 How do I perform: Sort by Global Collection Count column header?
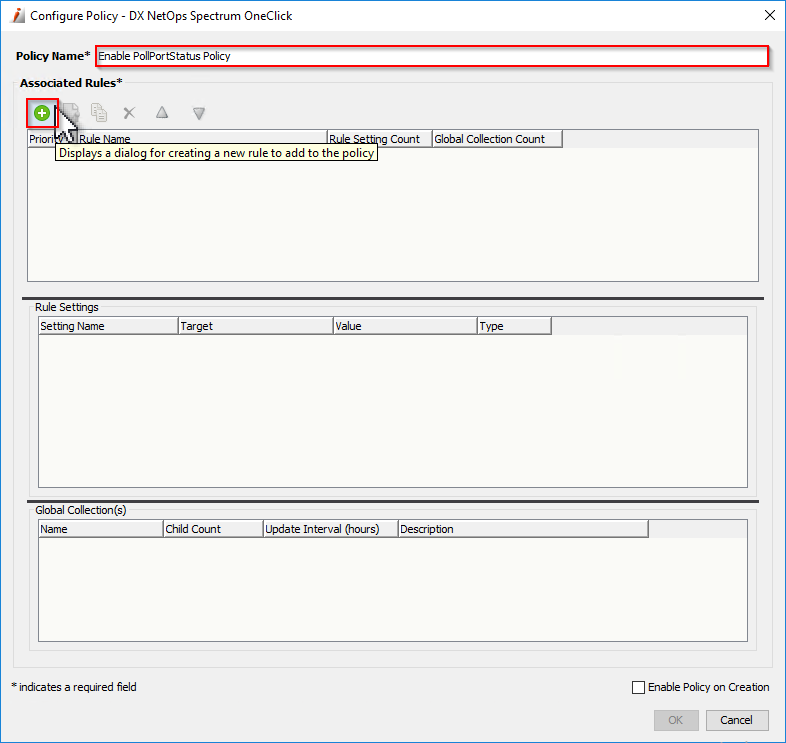496,139
